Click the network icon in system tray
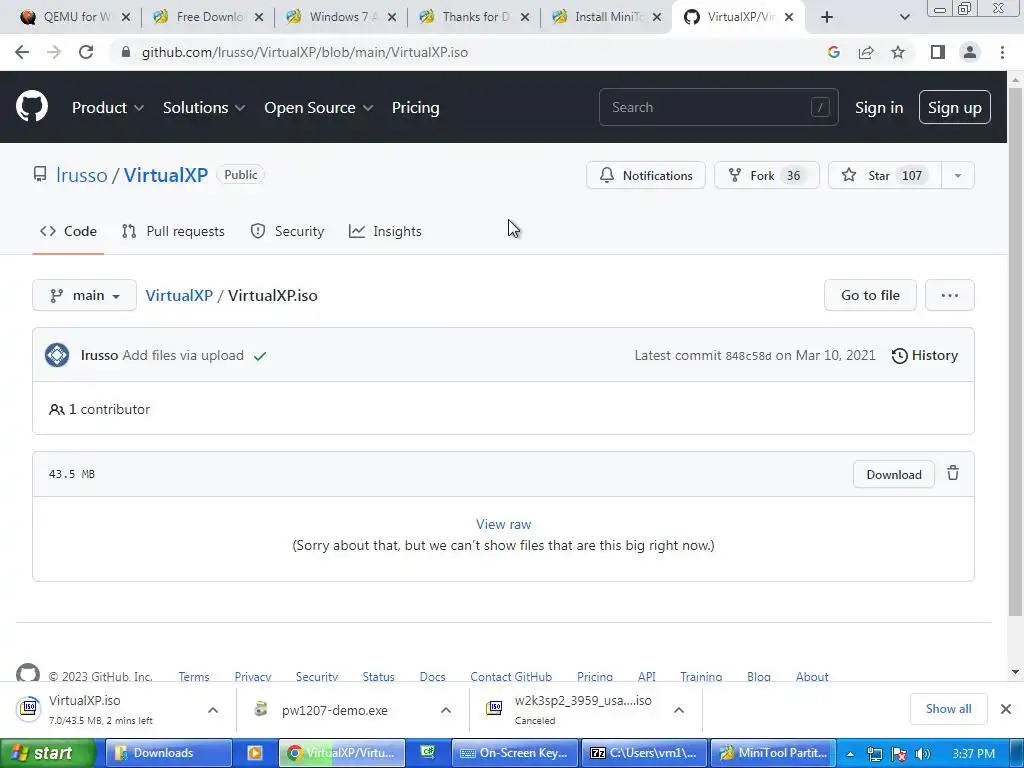Image resolution: width=1024 pixels, height=768 pixels. [x=875, y=754]
